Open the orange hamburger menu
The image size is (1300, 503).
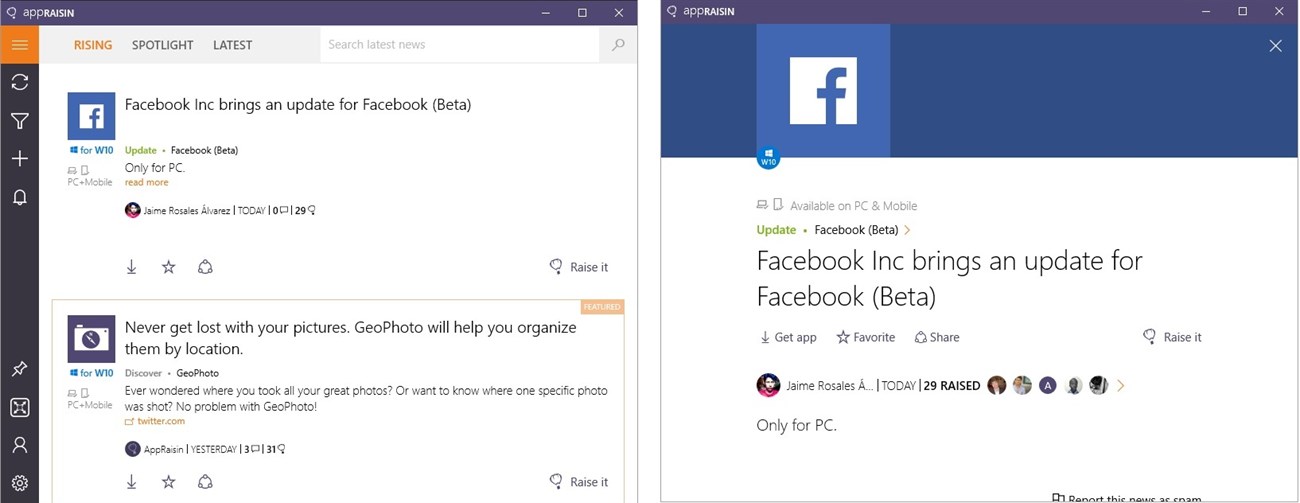pyautogui.click(x=19, y=45)
